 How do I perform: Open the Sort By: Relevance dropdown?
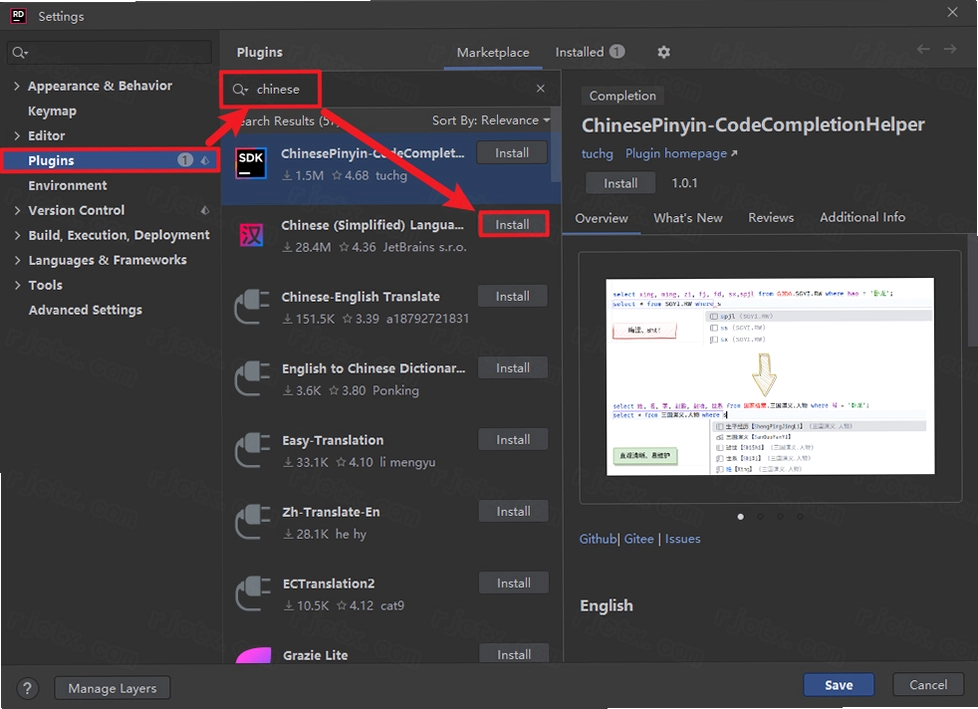pos(491,120)
